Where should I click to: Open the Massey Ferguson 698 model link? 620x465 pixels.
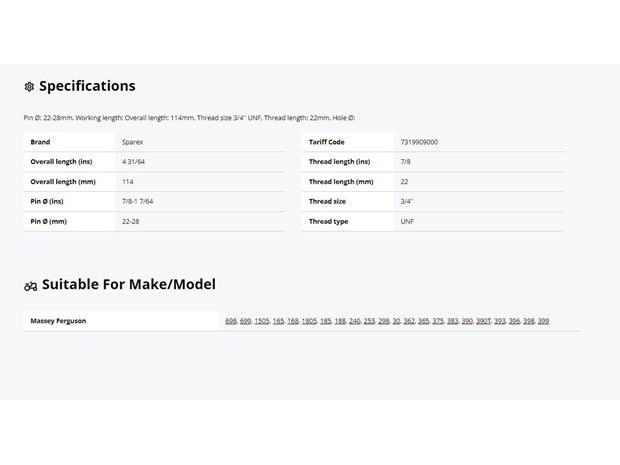(231, 321)
